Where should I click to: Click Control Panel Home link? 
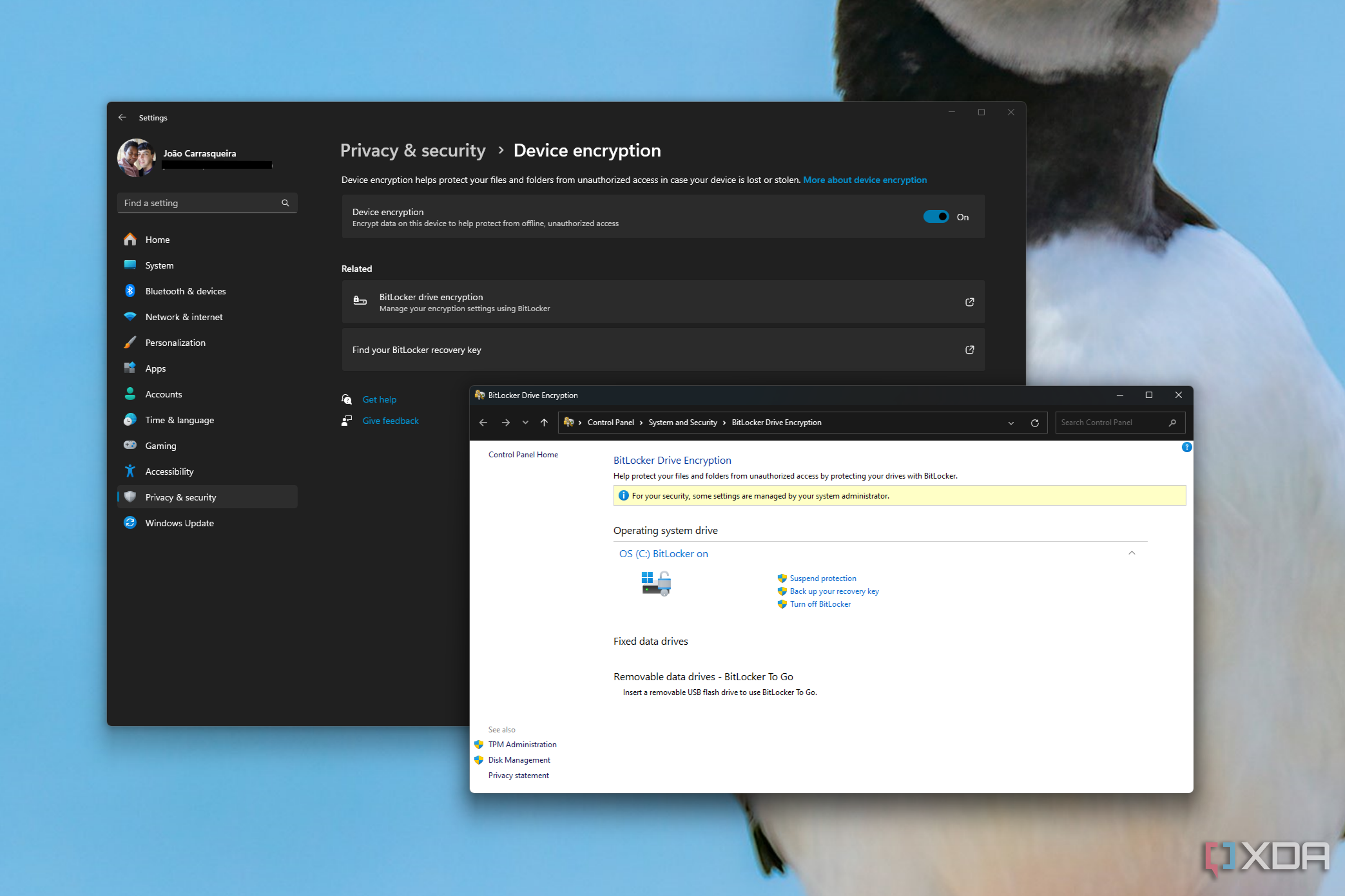pyautogui.click(x=521, y=455)
